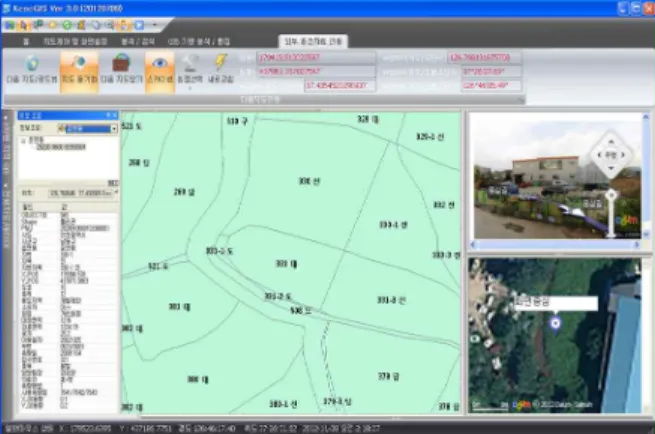The height and width of the screenshot is (434, 655).
Task: Click road view vertical scrollbar up arrow
Action: click(x=646, y=117)
